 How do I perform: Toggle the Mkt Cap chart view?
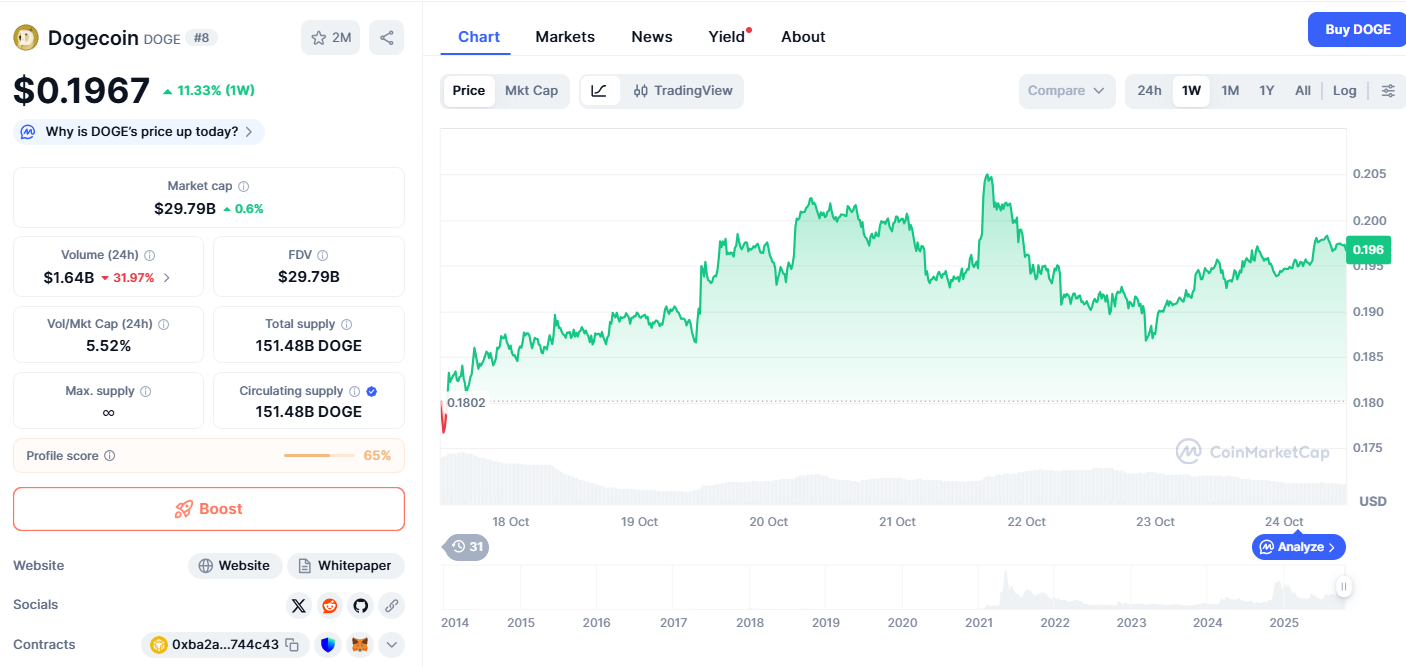[x=531, y=91]
